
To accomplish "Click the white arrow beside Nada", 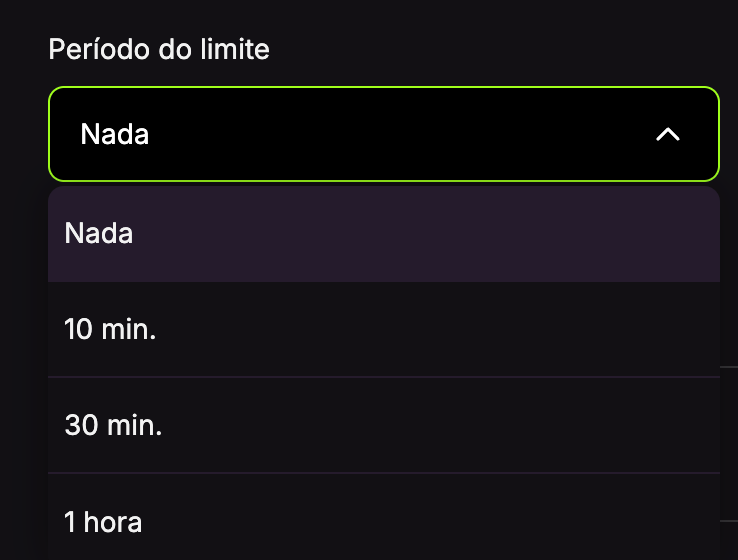I will [667, 134].
